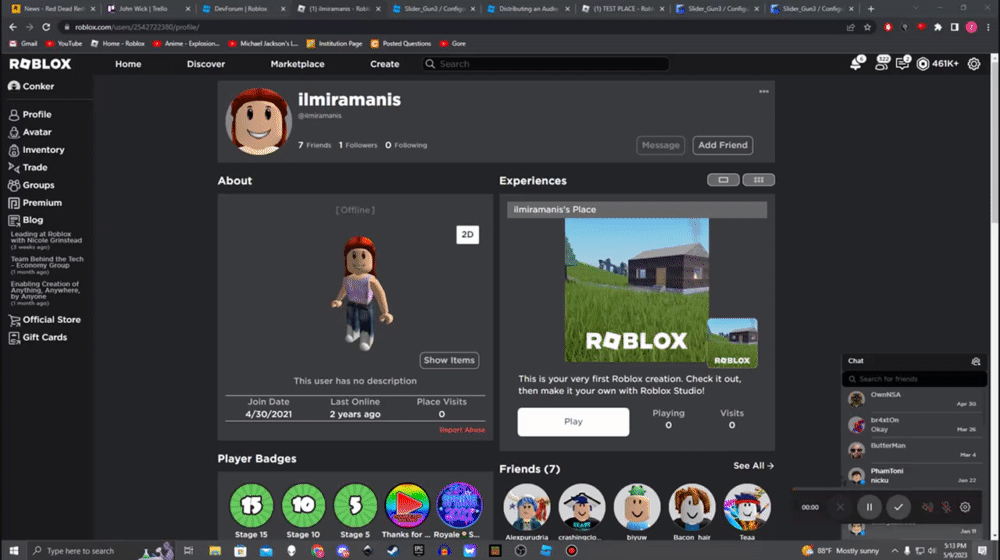Pause the screen recording
This screenshot has height=560, width=1000.
point(869,507)
